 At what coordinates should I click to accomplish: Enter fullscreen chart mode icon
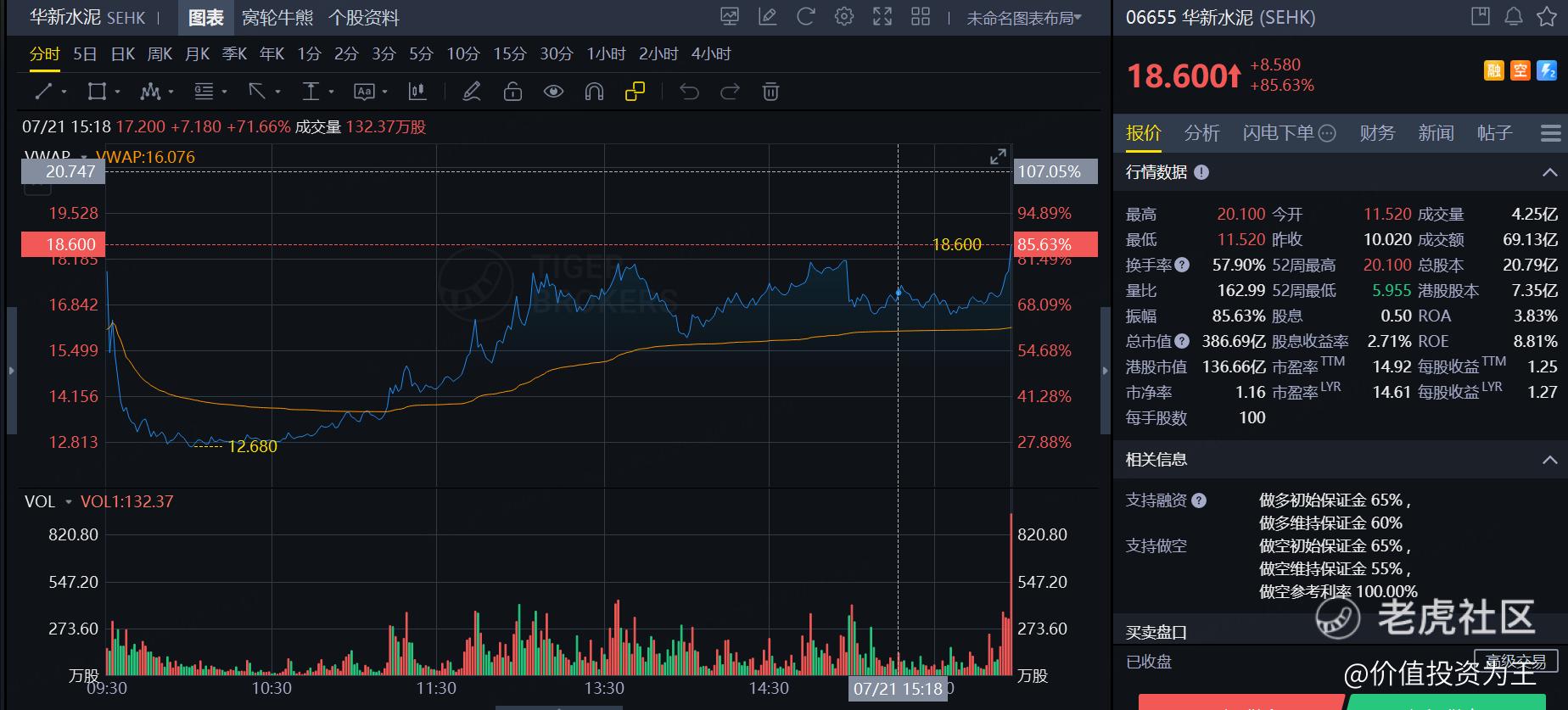click(882, 17)
